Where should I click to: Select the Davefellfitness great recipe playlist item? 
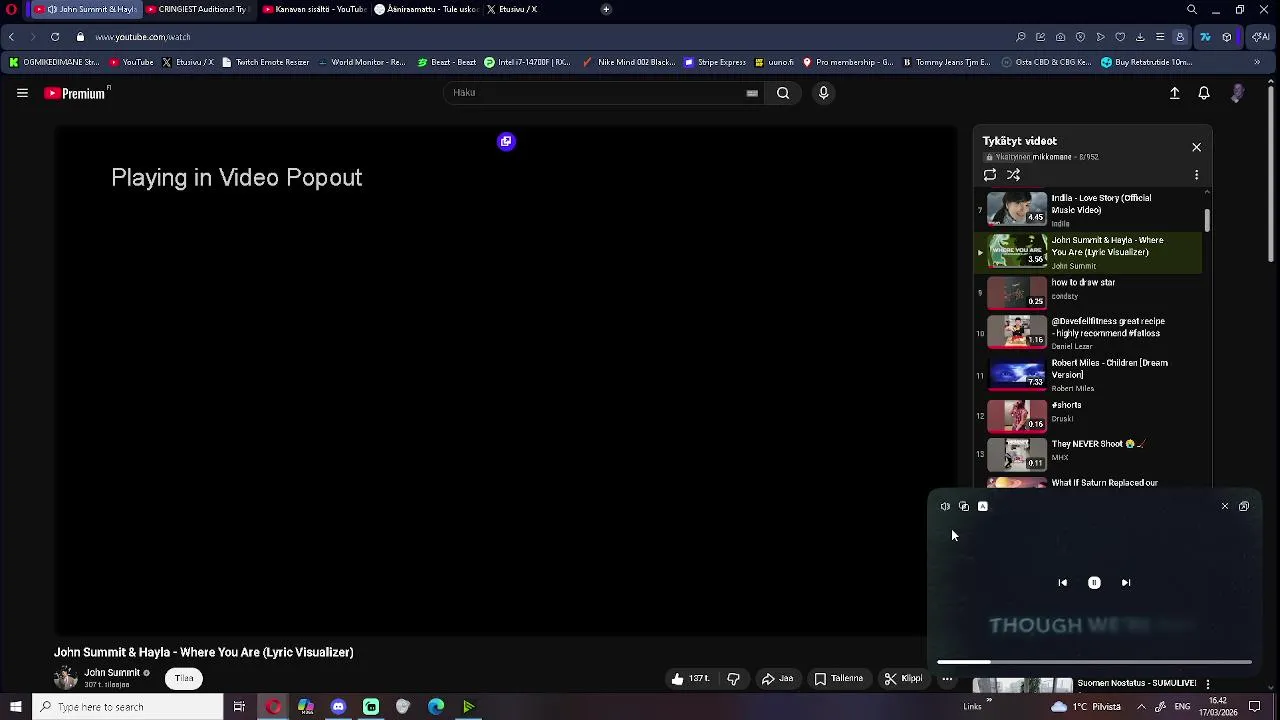pyautogui.click(x=1090, y=333)
